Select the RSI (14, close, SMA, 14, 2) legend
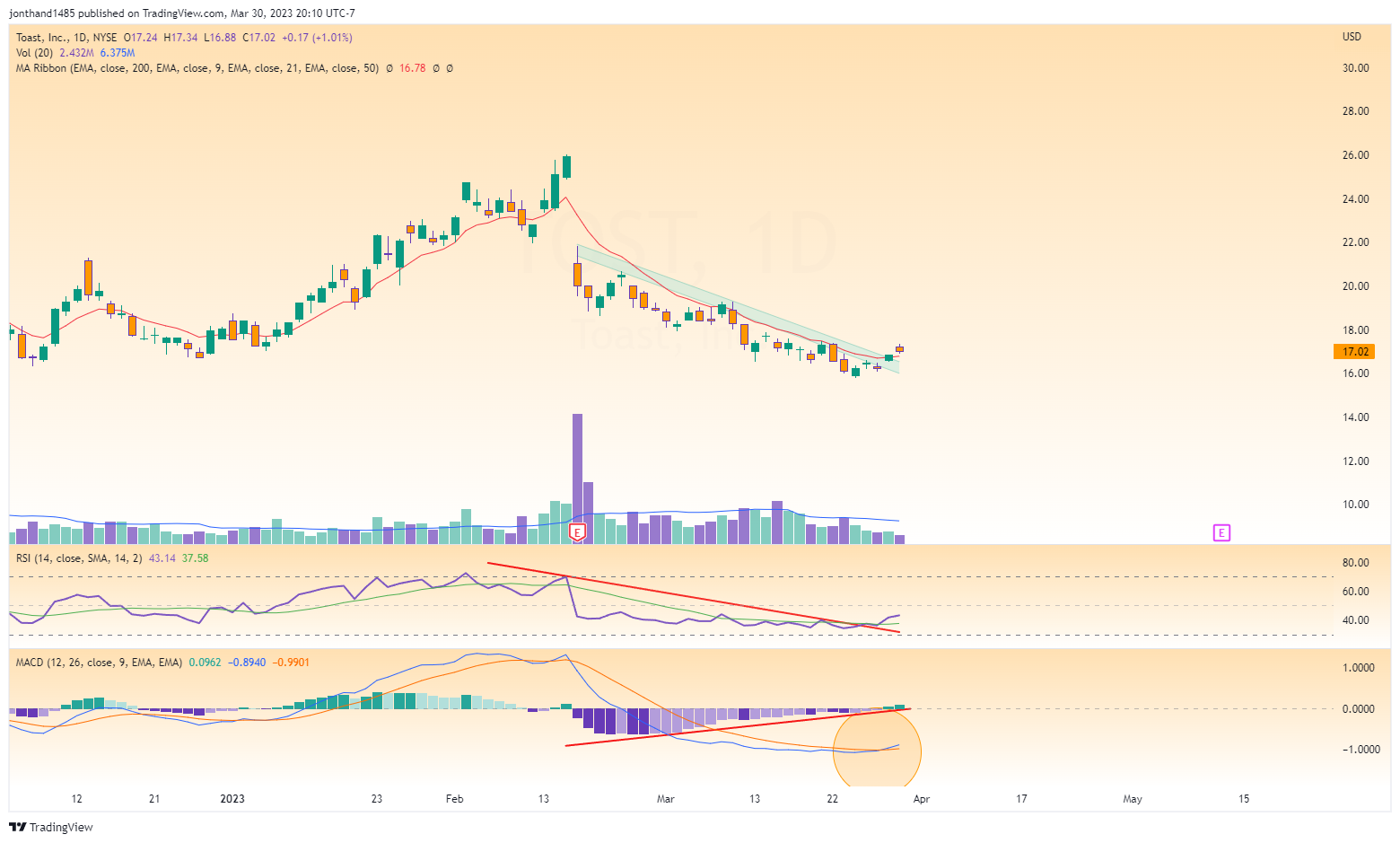 [79, 558]
